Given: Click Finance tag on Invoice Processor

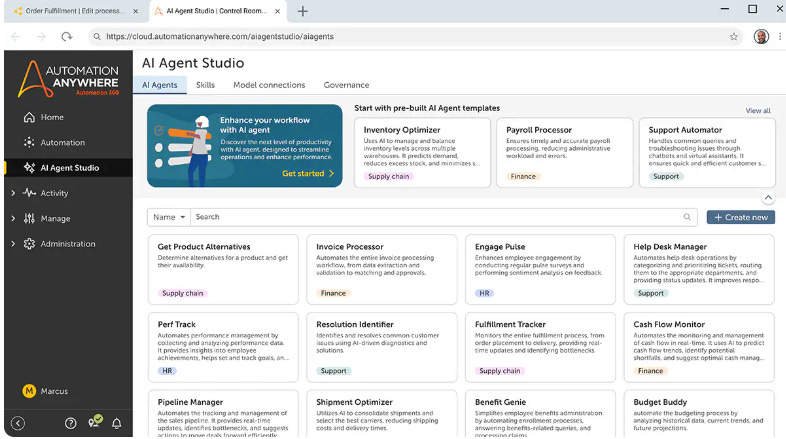Looking at the screenshot, I should pos(333,293).
